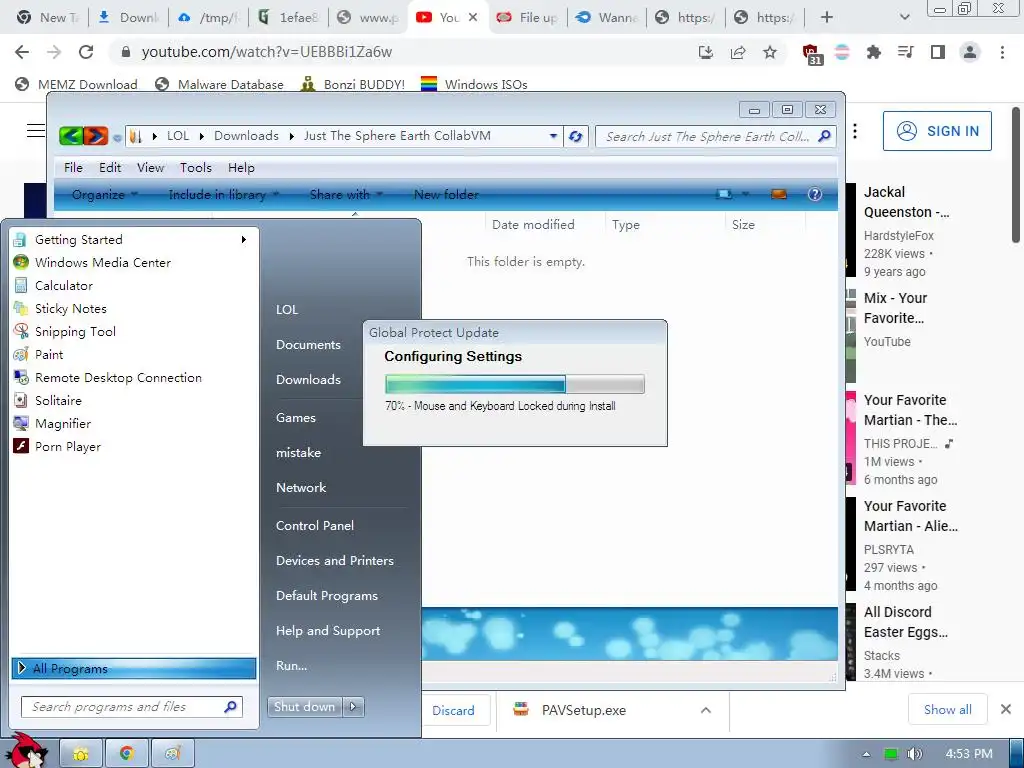The width and height of the screenshot is (1024, 768).
Task: Close the download bar with X
Action: pos(1006,709)
